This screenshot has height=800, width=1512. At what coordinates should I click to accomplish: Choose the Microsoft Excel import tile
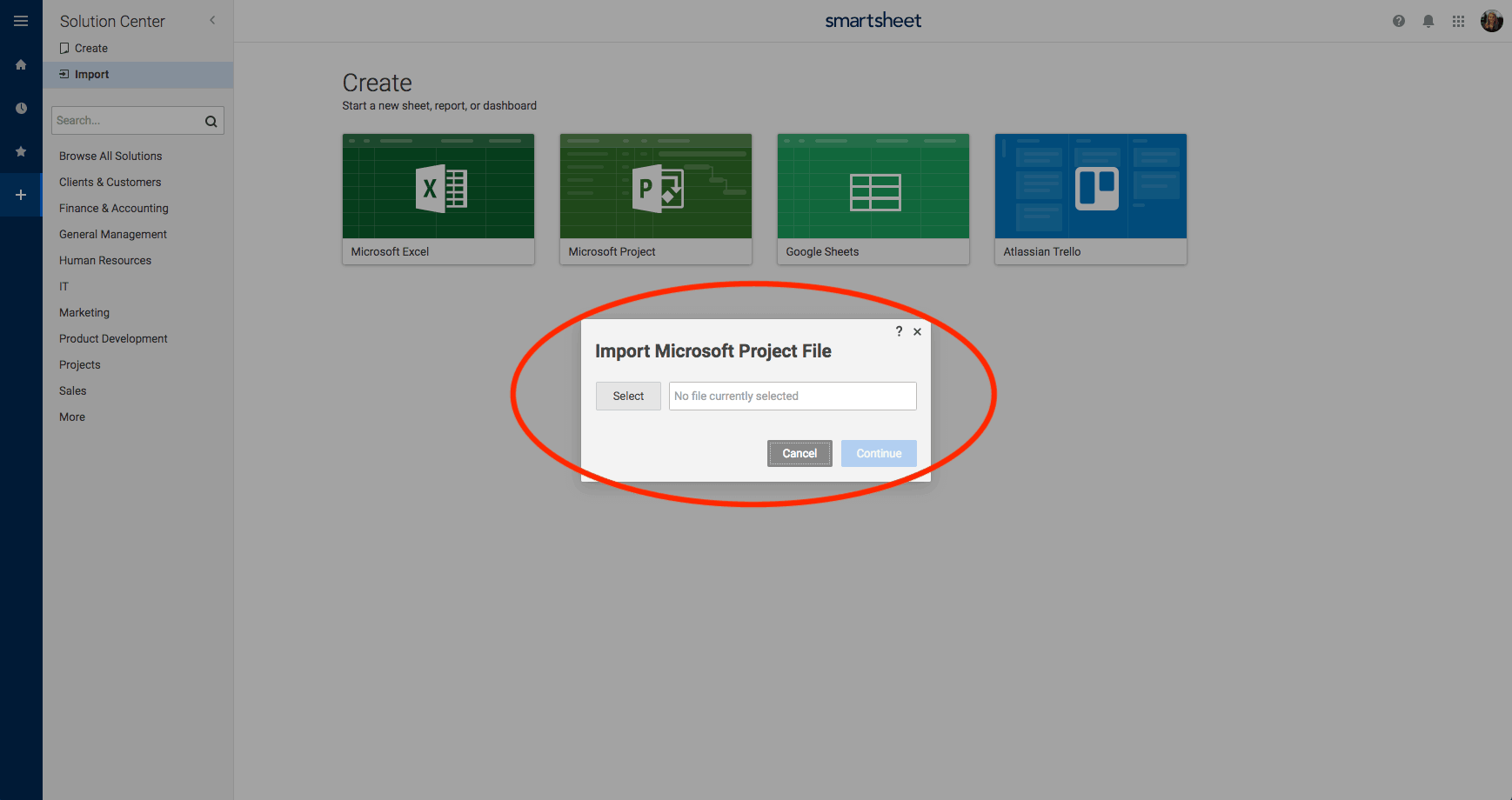click(438, 198)
